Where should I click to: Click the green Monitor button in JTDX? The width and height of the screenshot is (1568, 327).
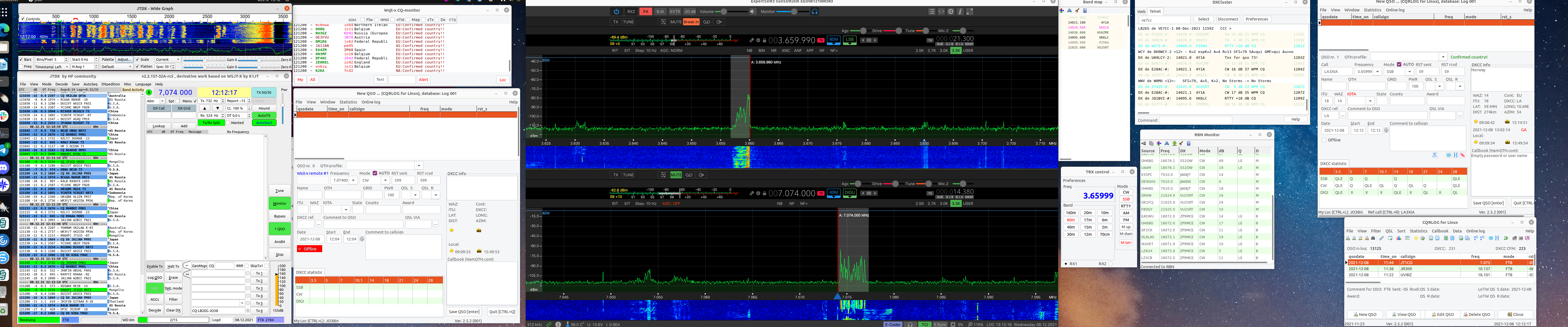click(x=279, y=203)
